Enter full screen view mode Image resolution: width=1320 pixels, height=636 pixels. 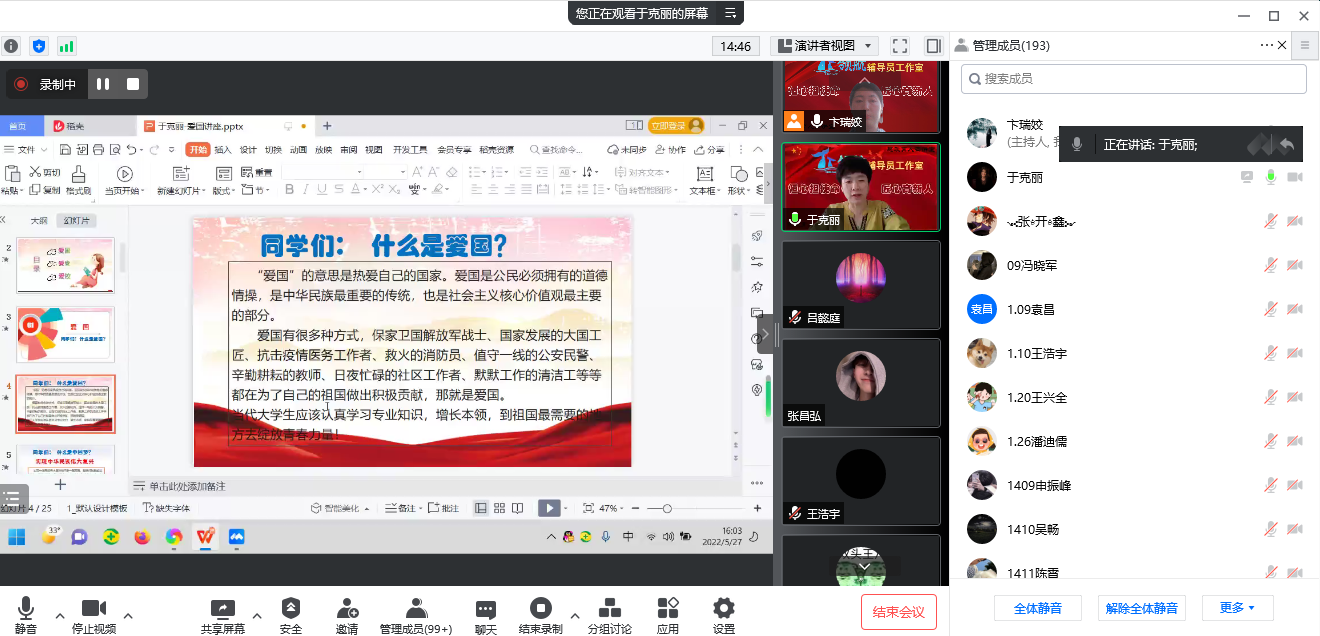pos(899,46)
